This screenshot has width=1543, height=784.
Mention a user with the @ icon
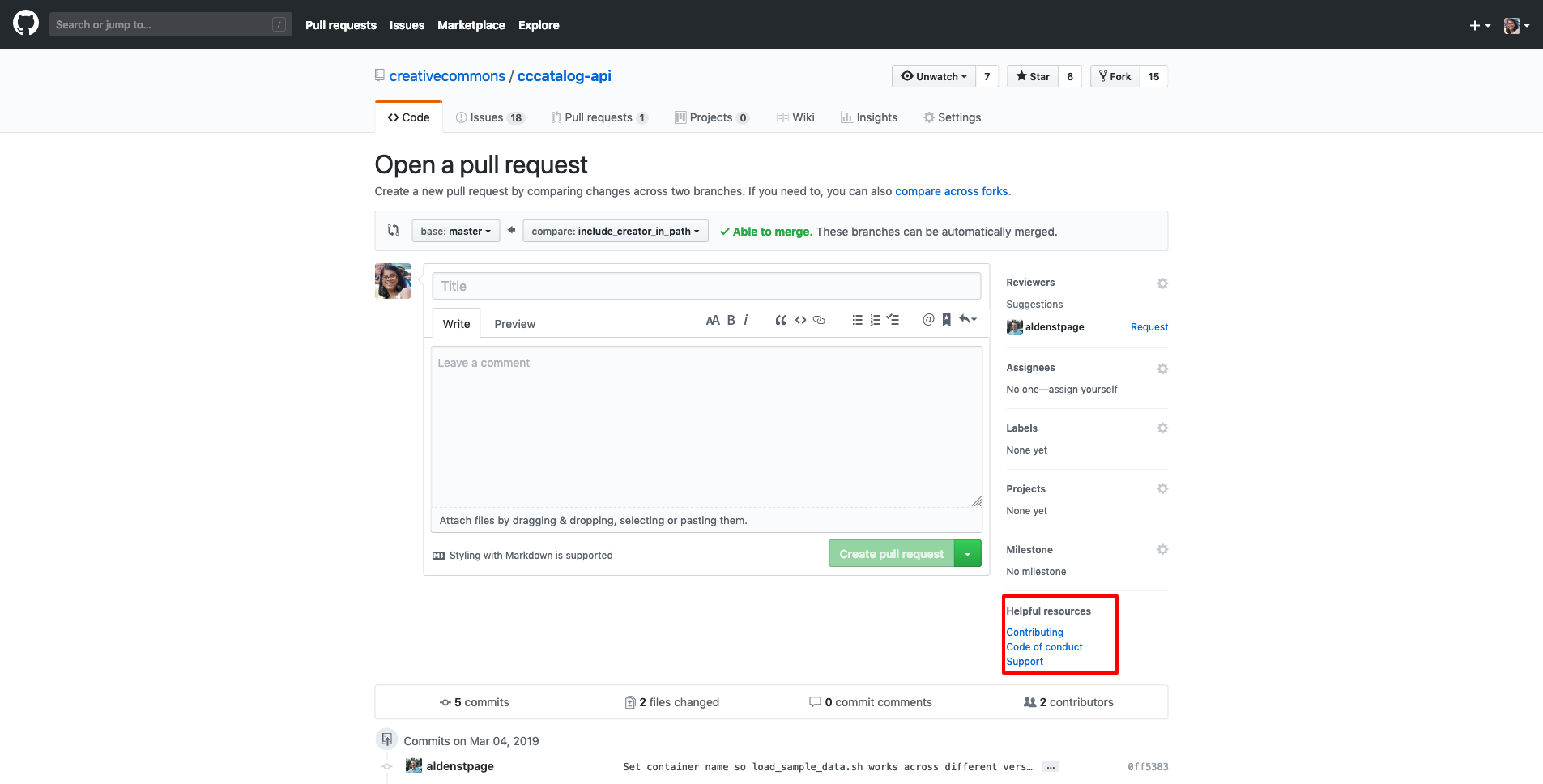(928, 320)
